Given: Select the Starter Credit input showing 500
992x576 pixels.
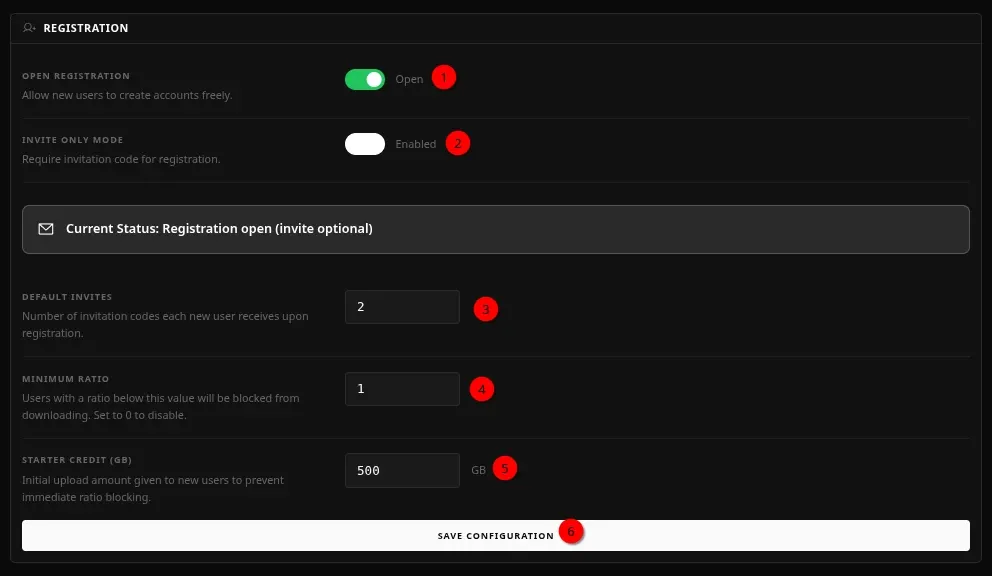Looking at the screenshot, I should pyautogui.click(x=402, y=470).
